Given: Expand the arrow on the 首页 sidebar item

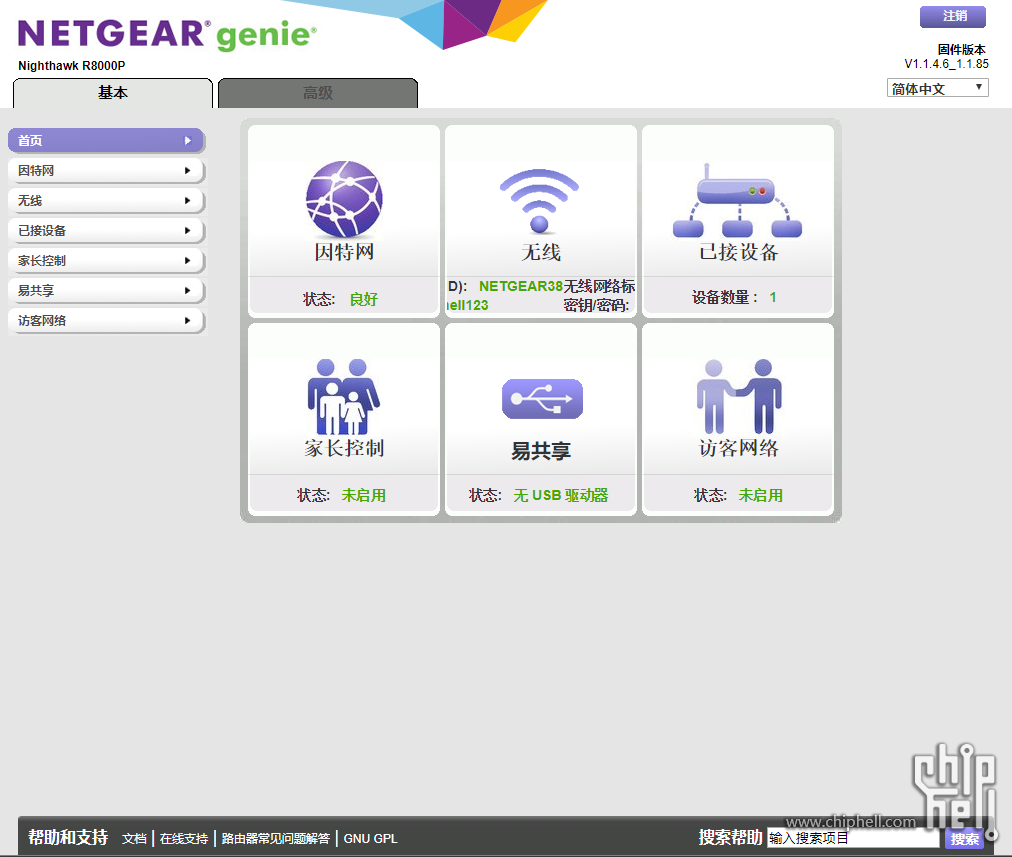Looking at the screenshot, I should 188,140.
